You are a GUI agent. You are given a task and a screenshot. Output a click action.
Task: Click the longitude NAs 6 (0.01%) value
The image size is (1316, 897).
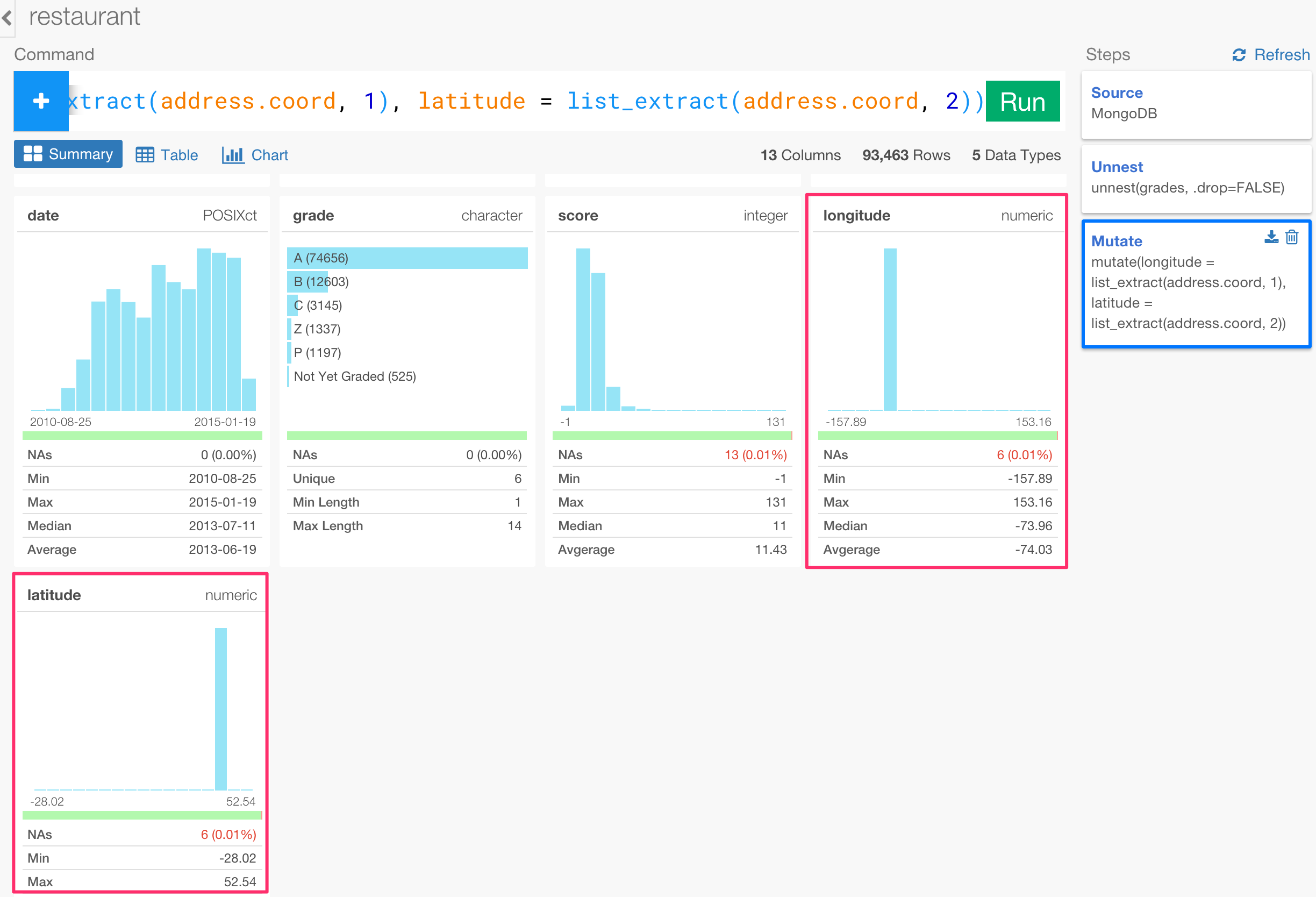point(1024,455)
